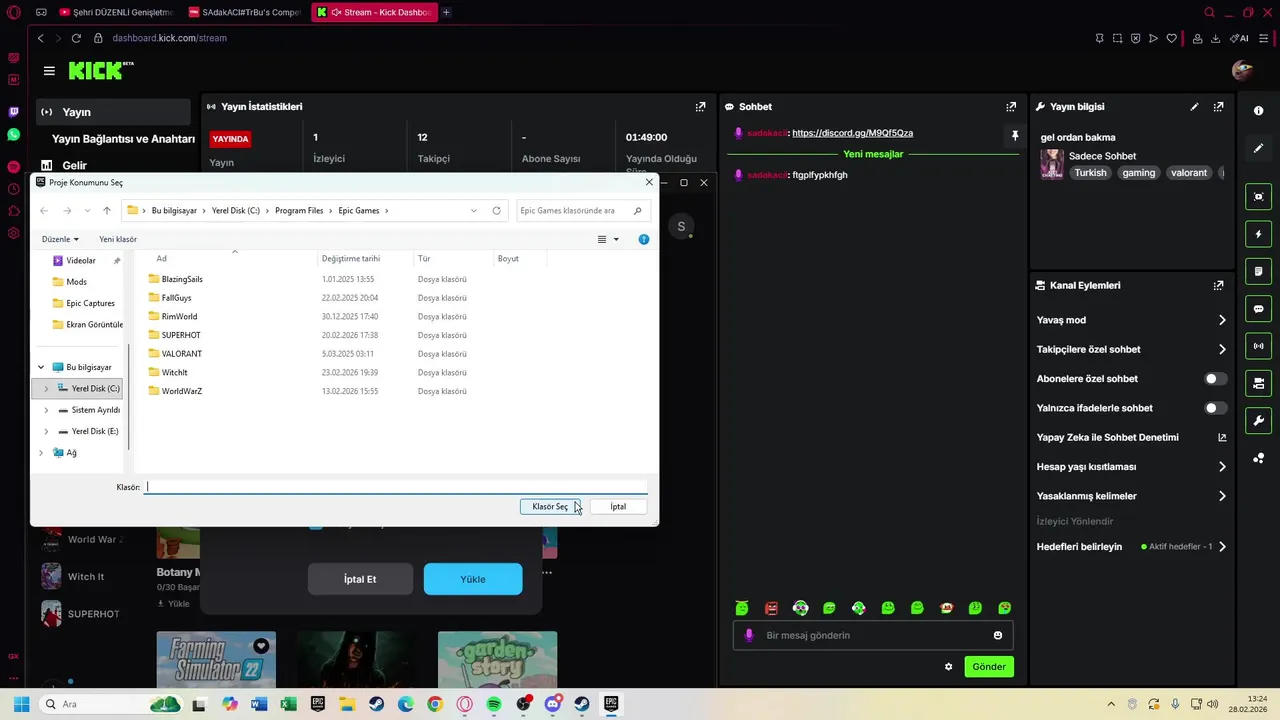Select the VALORANT folder
The width and height of the screenshot is (1280, 720).
[x=182, y=354]
